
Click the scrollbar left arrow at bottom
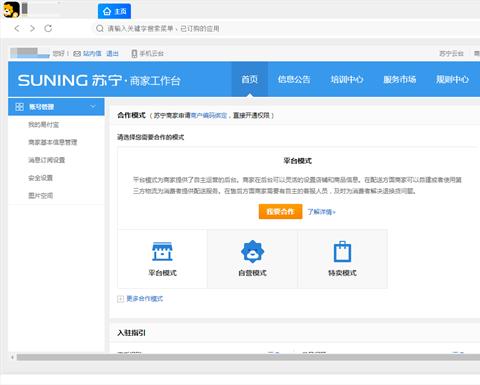(12, 357)
